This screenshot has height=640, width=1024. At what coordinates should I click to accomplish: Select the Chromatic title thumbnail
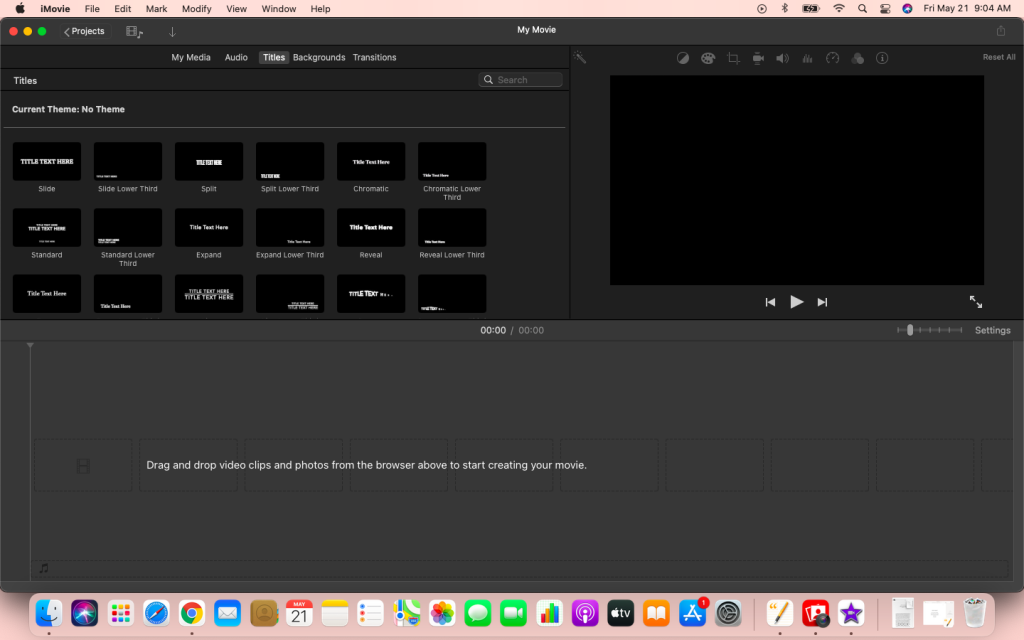(x=371, y=161)
